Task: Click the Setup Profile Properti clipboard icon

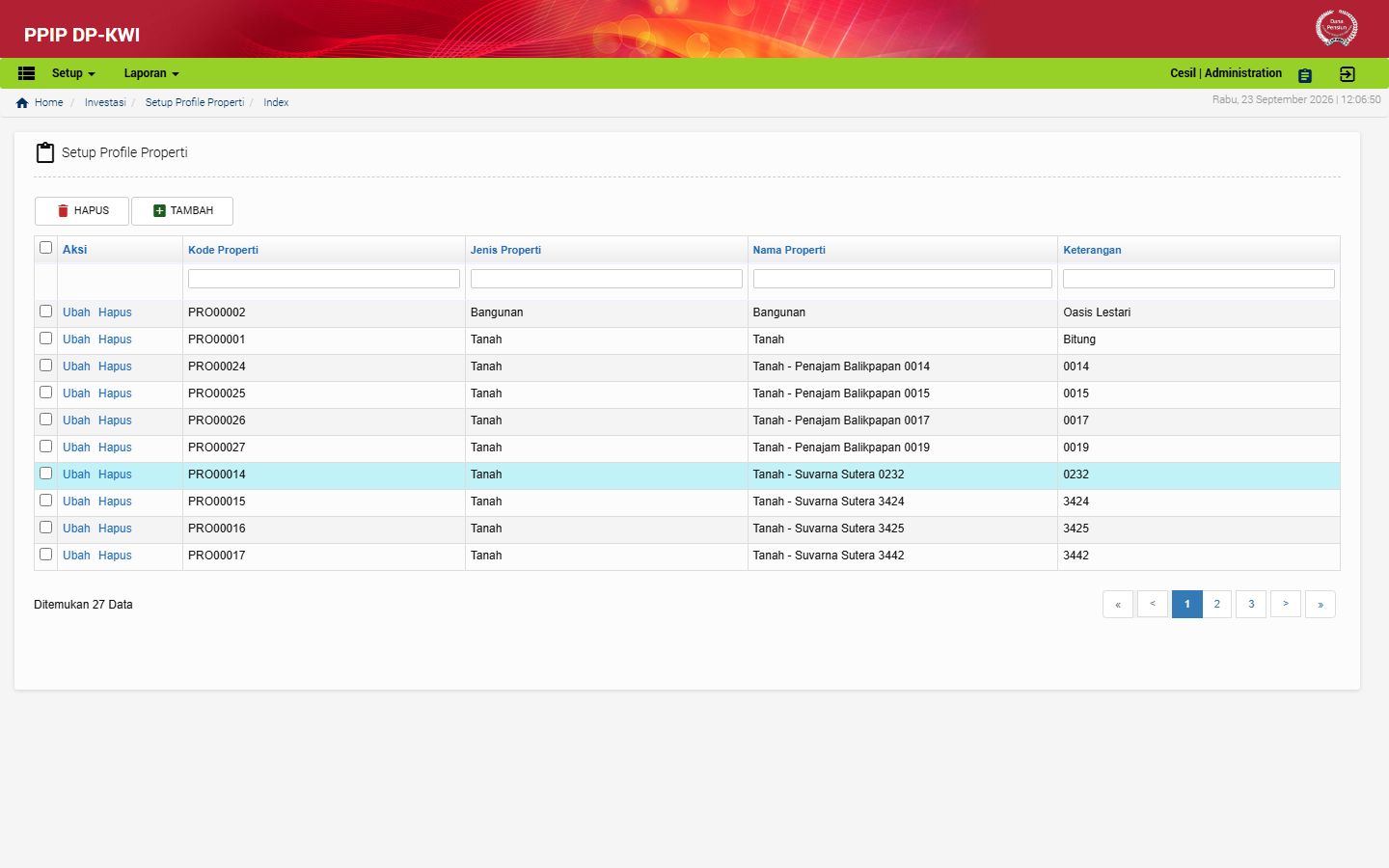Action: (45, 152)
